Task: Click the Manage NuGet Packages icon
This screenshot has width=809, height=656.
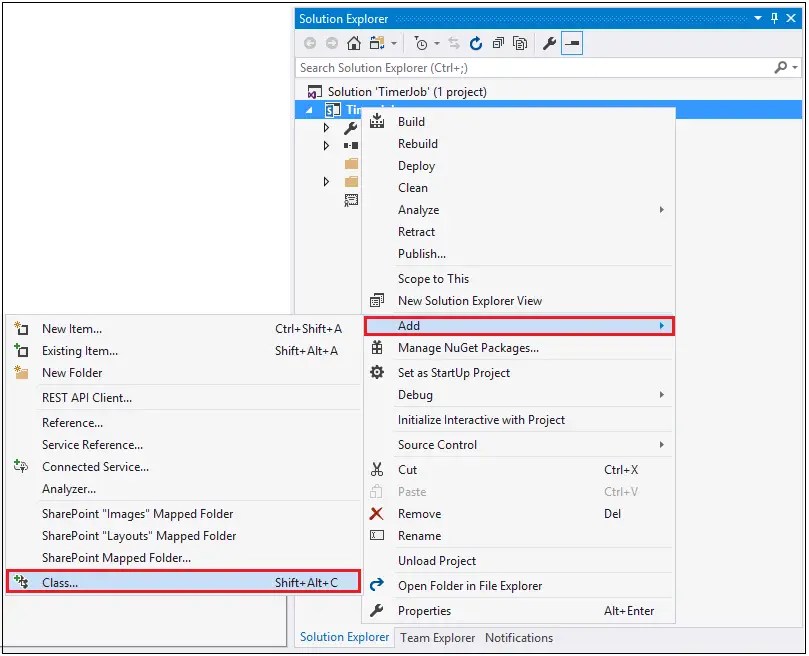Action: [376, 348]
